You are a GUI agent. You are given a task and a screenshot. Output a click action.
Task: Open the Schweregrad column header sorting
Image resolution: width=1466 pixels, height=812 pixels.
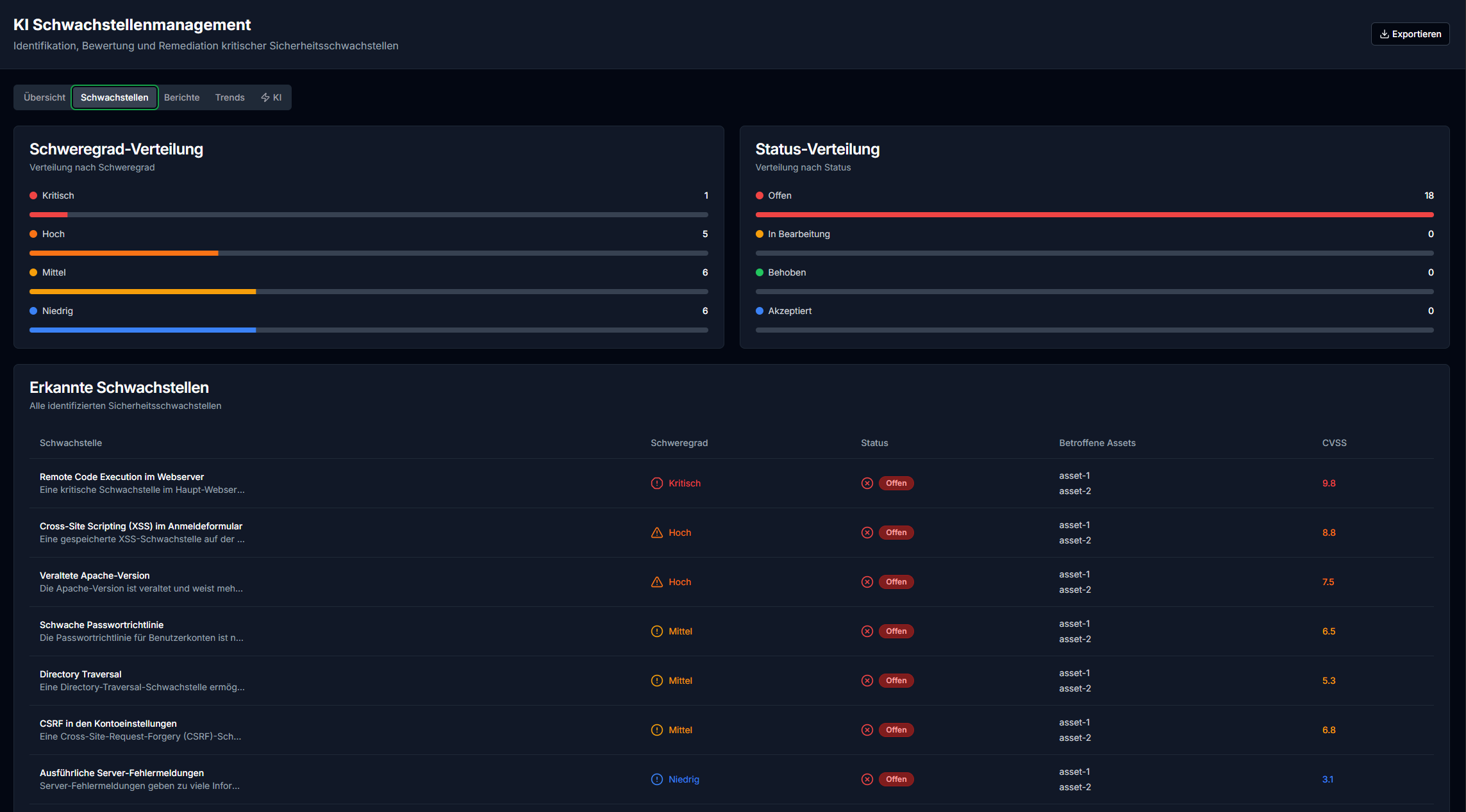679,442
